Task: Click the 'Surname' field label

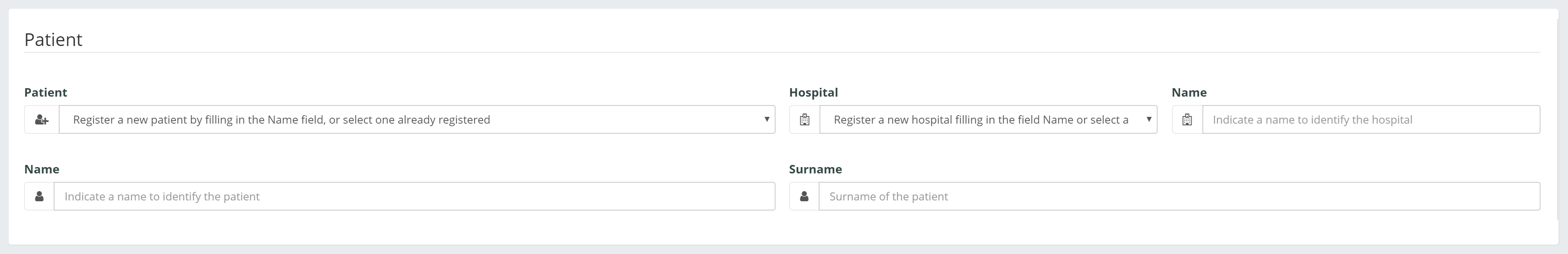Action: click(x=815, y=169)
